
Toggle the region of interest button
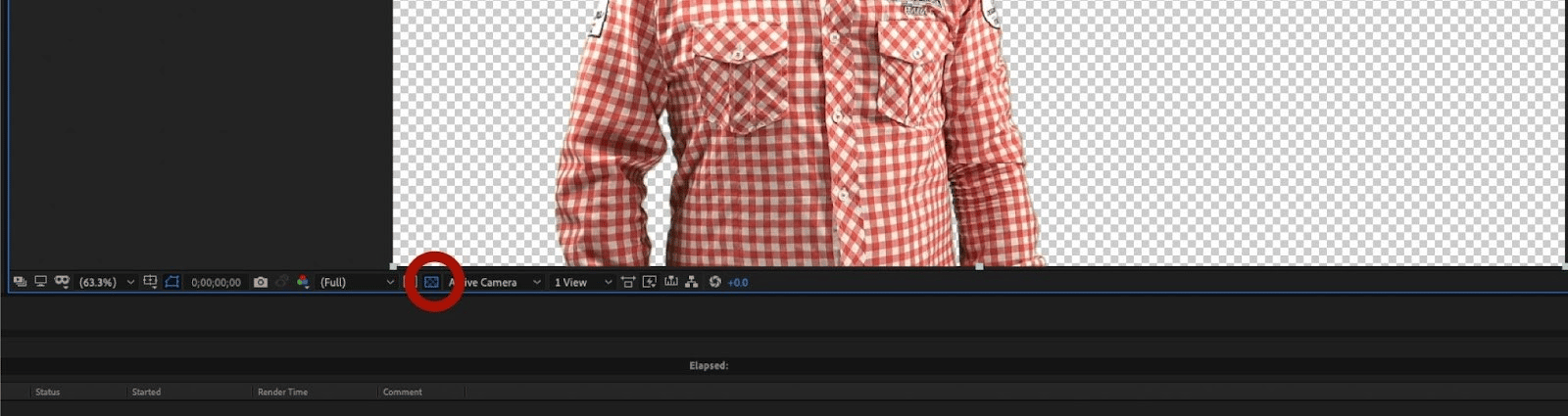pos(172,282)
